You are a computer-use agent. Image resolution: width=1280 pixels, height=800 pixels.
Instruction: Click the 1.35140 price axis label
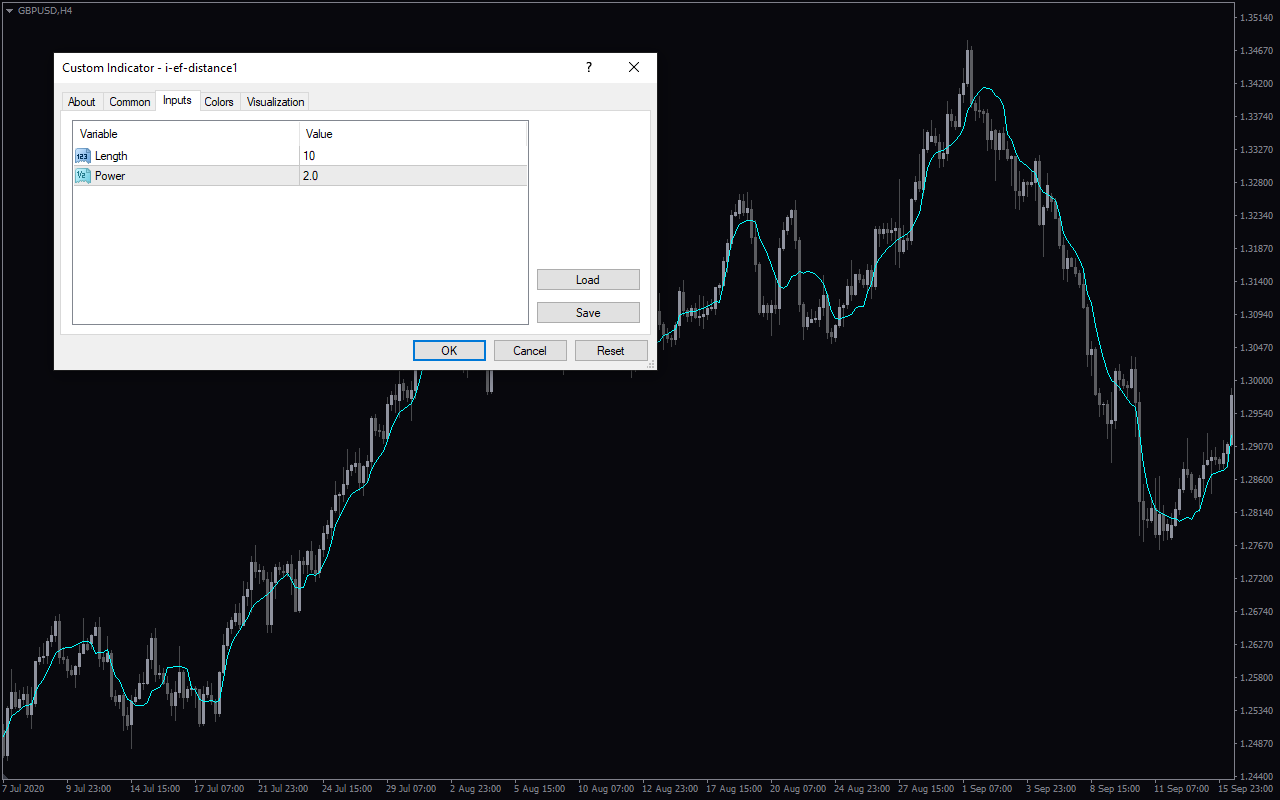click(1255, 18)
